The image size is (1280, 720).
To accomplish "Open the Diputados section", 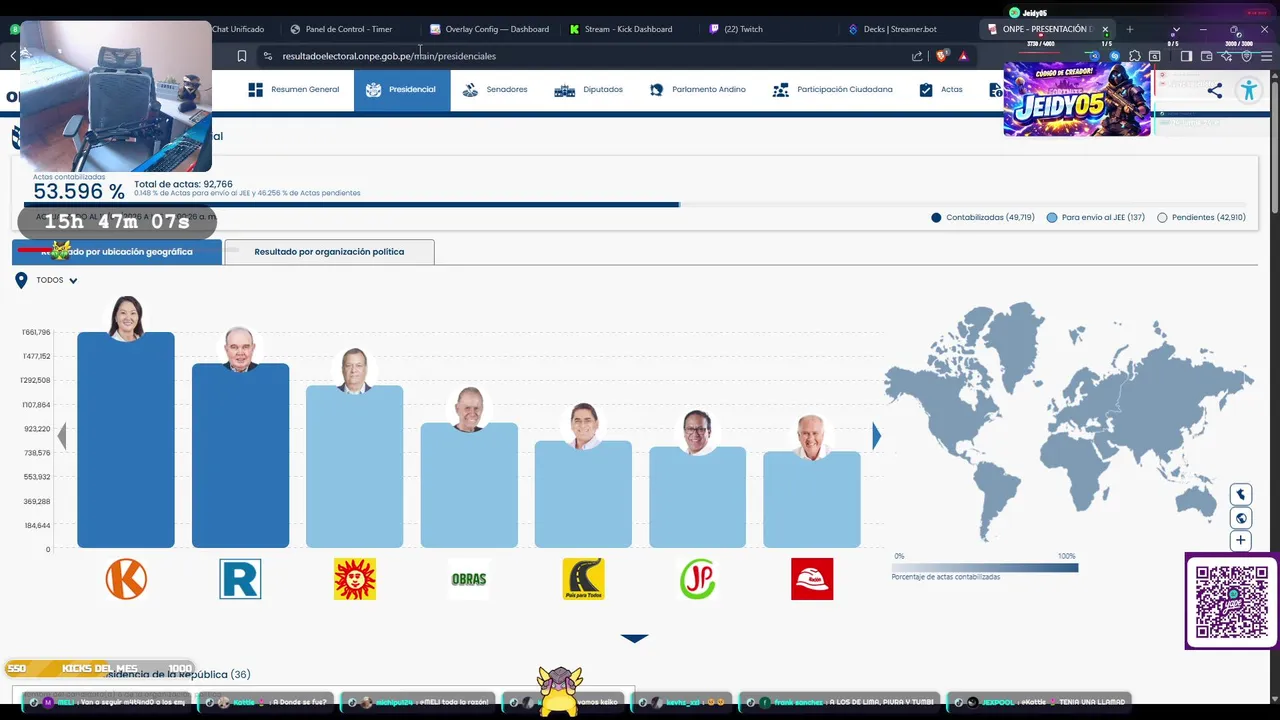I will [x=589, y=90].
